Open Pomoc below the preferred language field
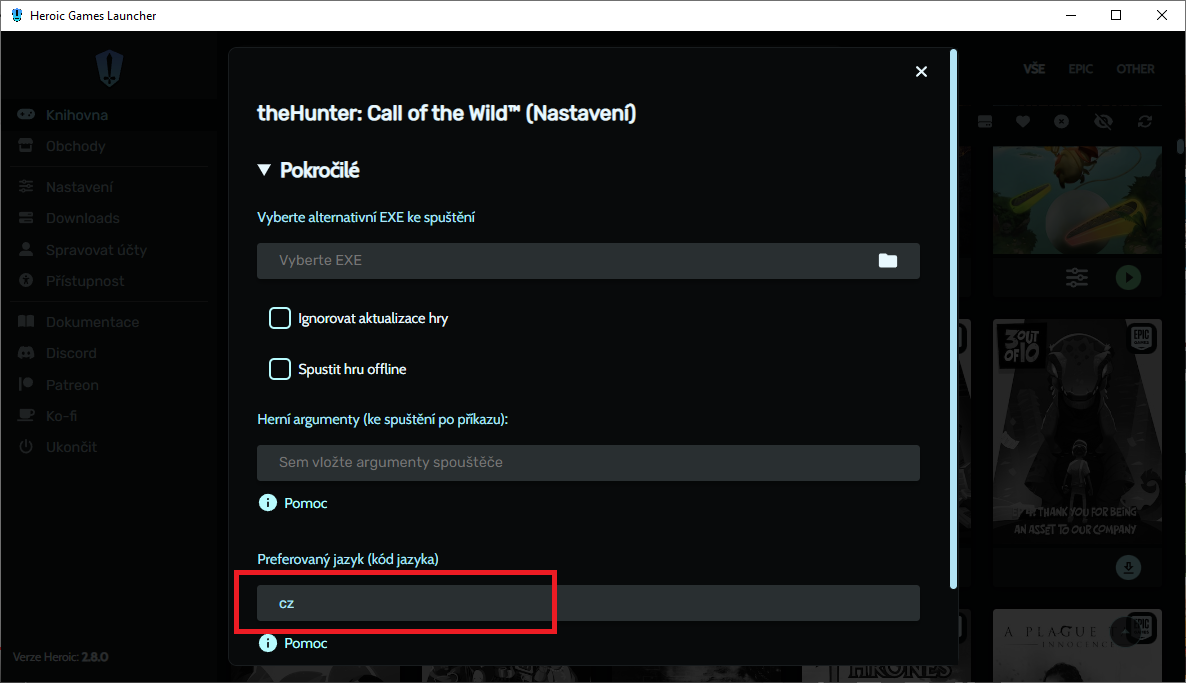Viewport: 1186px width, 683px height. pyautogui.click(x=305, y=643)
